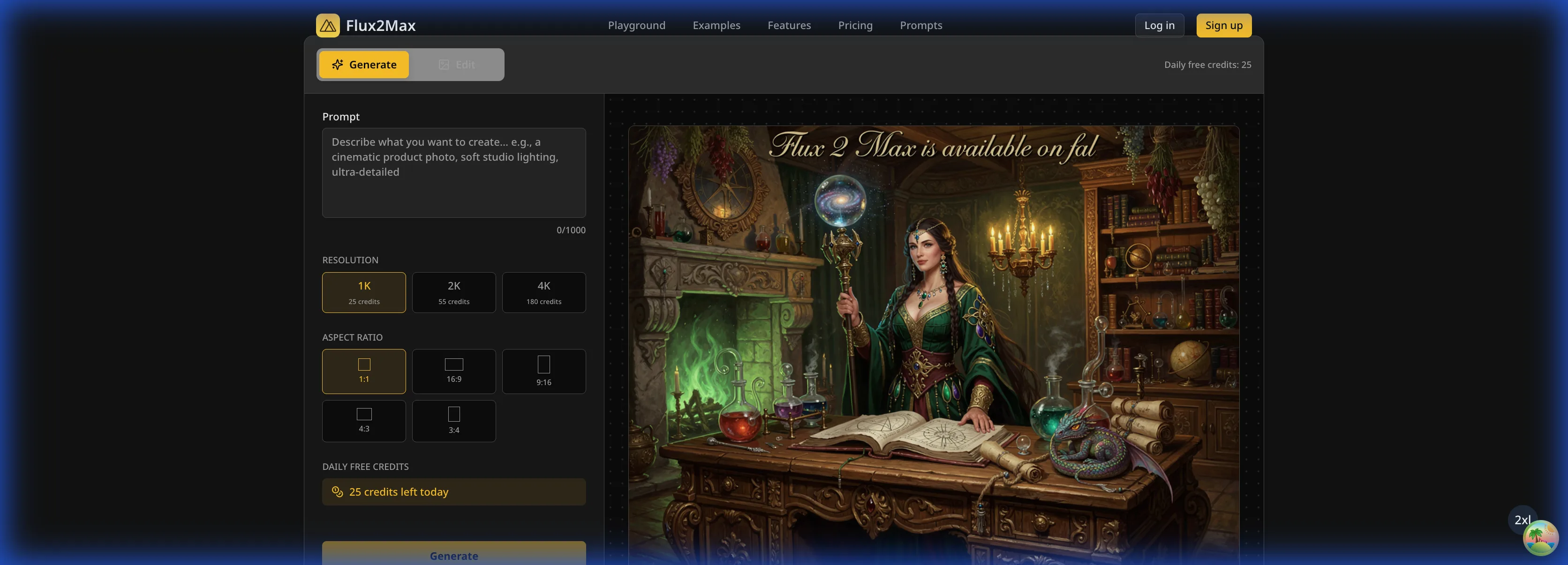Click the 25 credits left today banner
This screenshot has height=565, width=1568.
[454, 492]
